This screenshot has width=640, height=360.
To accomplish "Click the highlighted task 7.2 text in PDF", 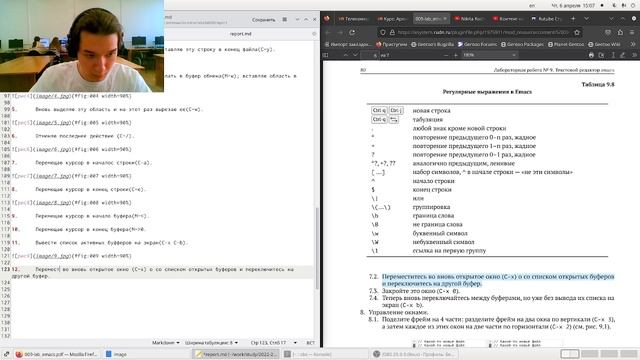I will [498, 280].
